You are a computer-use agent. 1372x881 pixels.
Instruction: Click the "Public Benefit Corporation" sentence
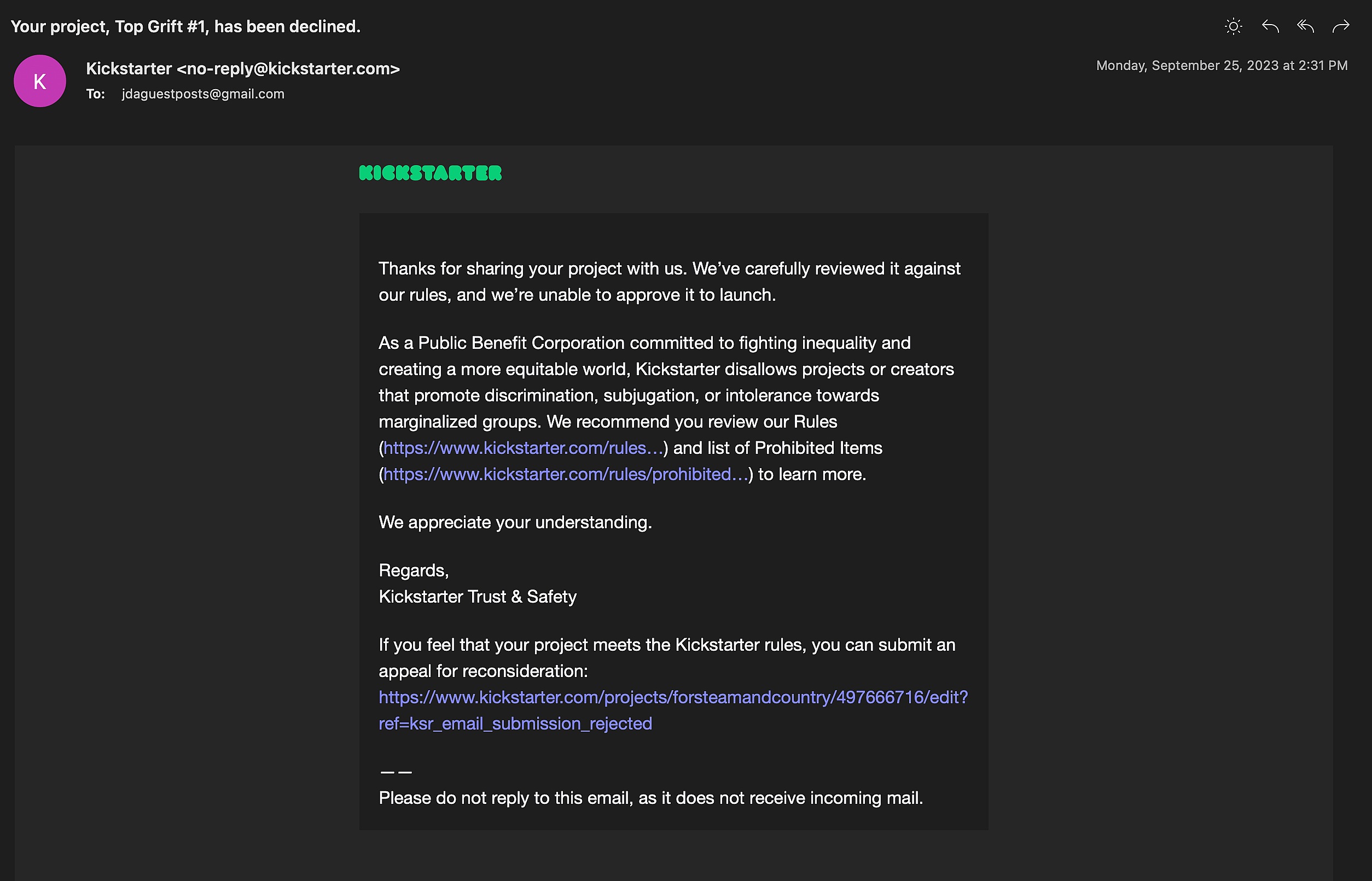tap(644, 343)
